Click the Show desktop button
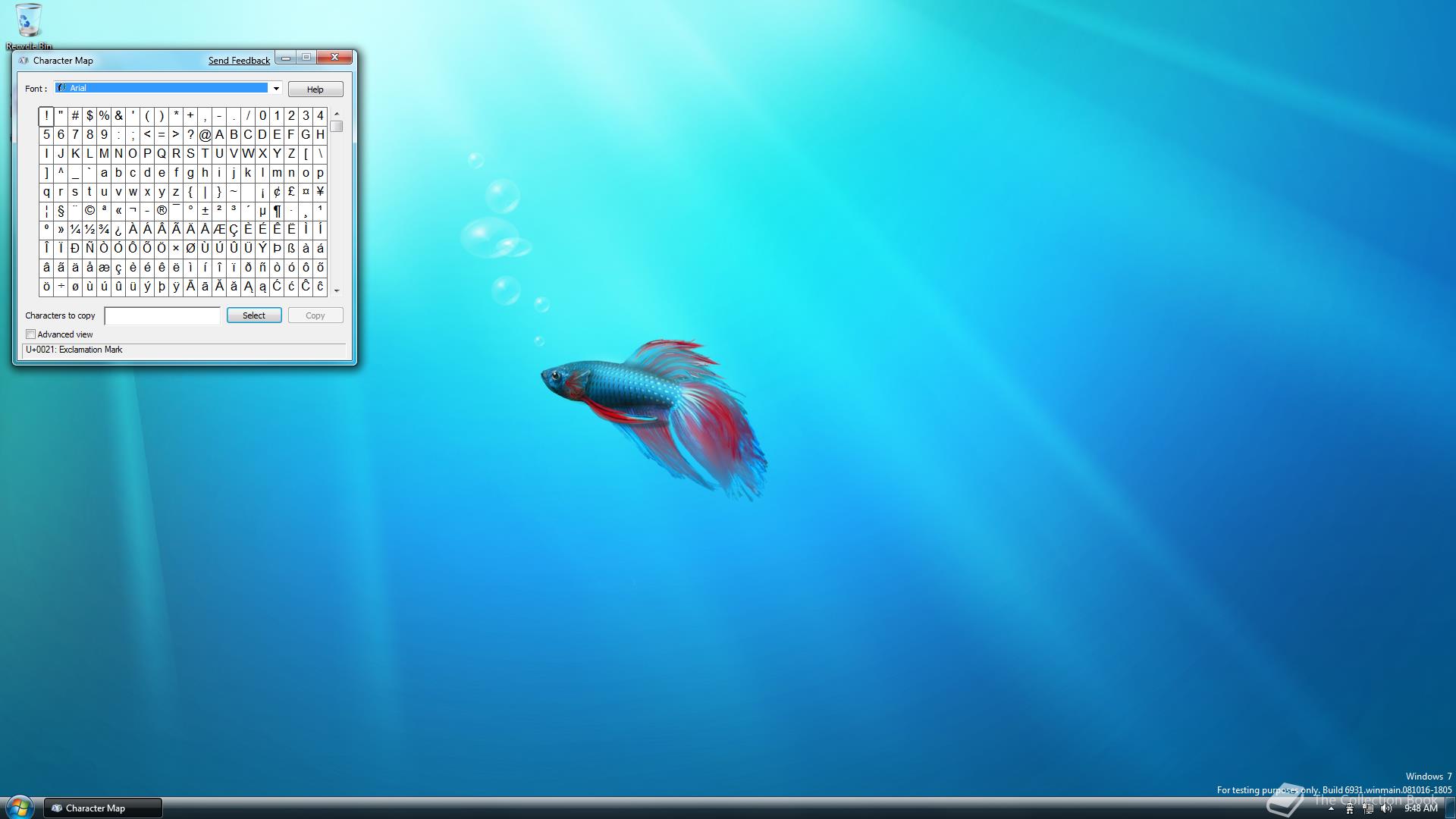Viewport: 1456px width, 819px height. (x=1450, y=808)
